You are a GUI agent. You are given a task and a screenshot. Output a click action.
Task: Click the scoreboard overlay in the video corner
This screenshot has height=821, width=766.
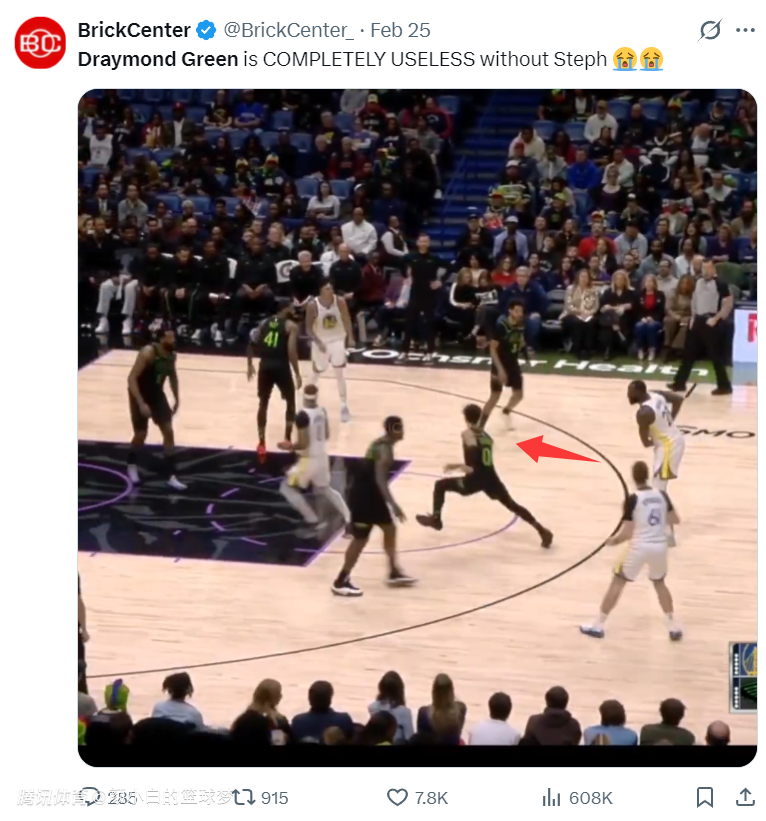pos(743,677)
